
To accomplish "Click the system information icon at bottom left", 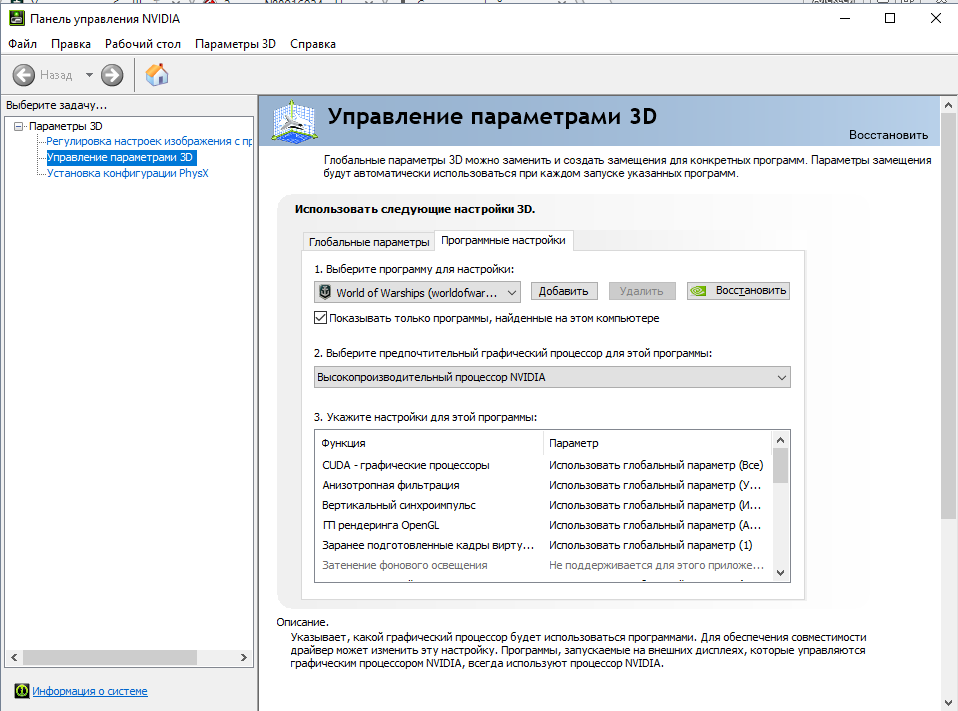I will click(21, 691).
